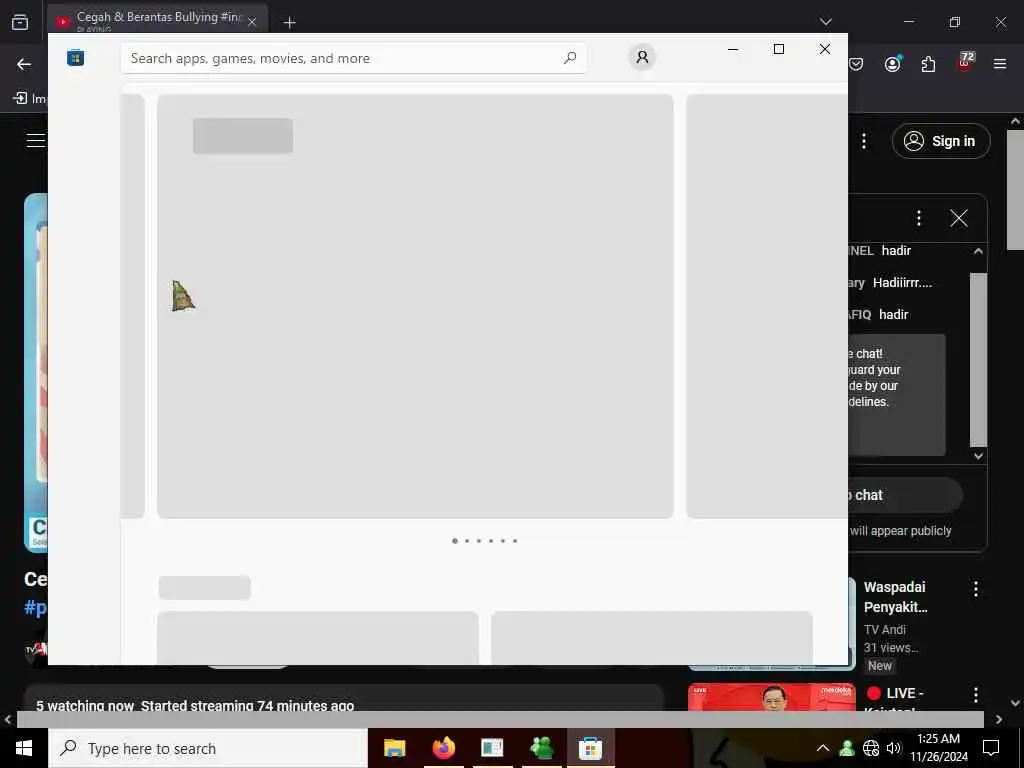The image size is (1024, 768).
Task: Open Firefox list all tabs dropdown
Action: click(826, 22)
